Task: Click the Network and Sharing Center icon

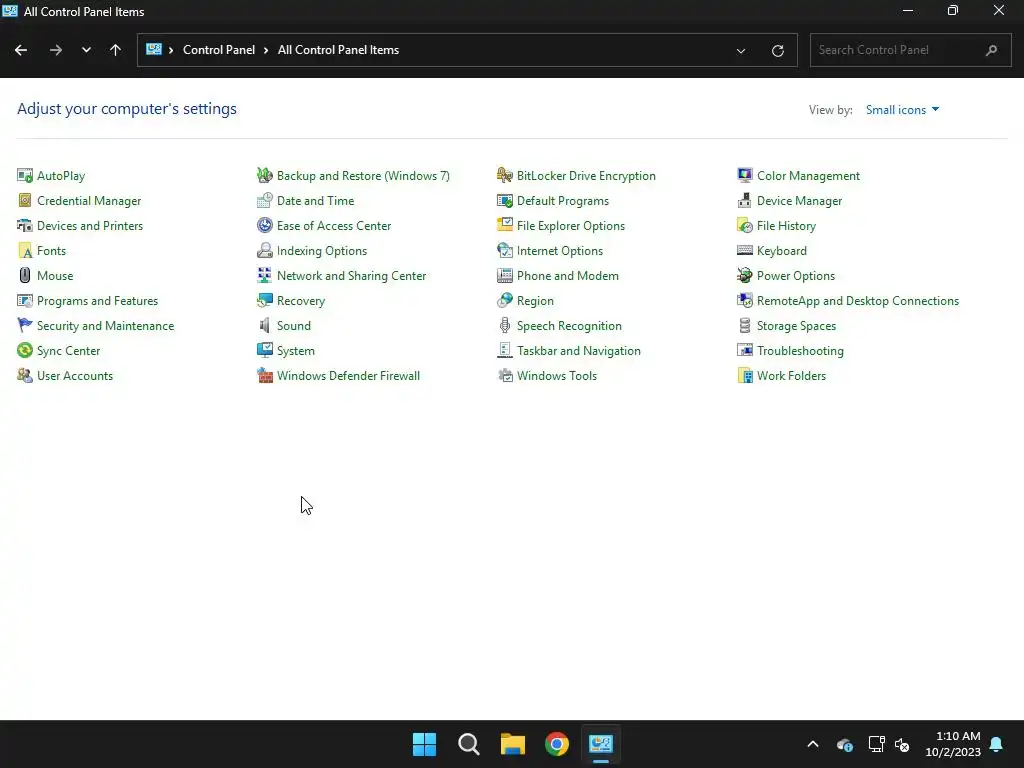Action: (264, 276)
